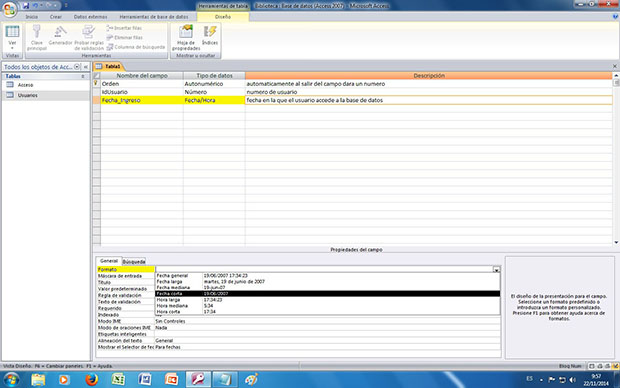Click the Design view icon in status bar
This screenshot has width=620, height=388.
[616, 366]
